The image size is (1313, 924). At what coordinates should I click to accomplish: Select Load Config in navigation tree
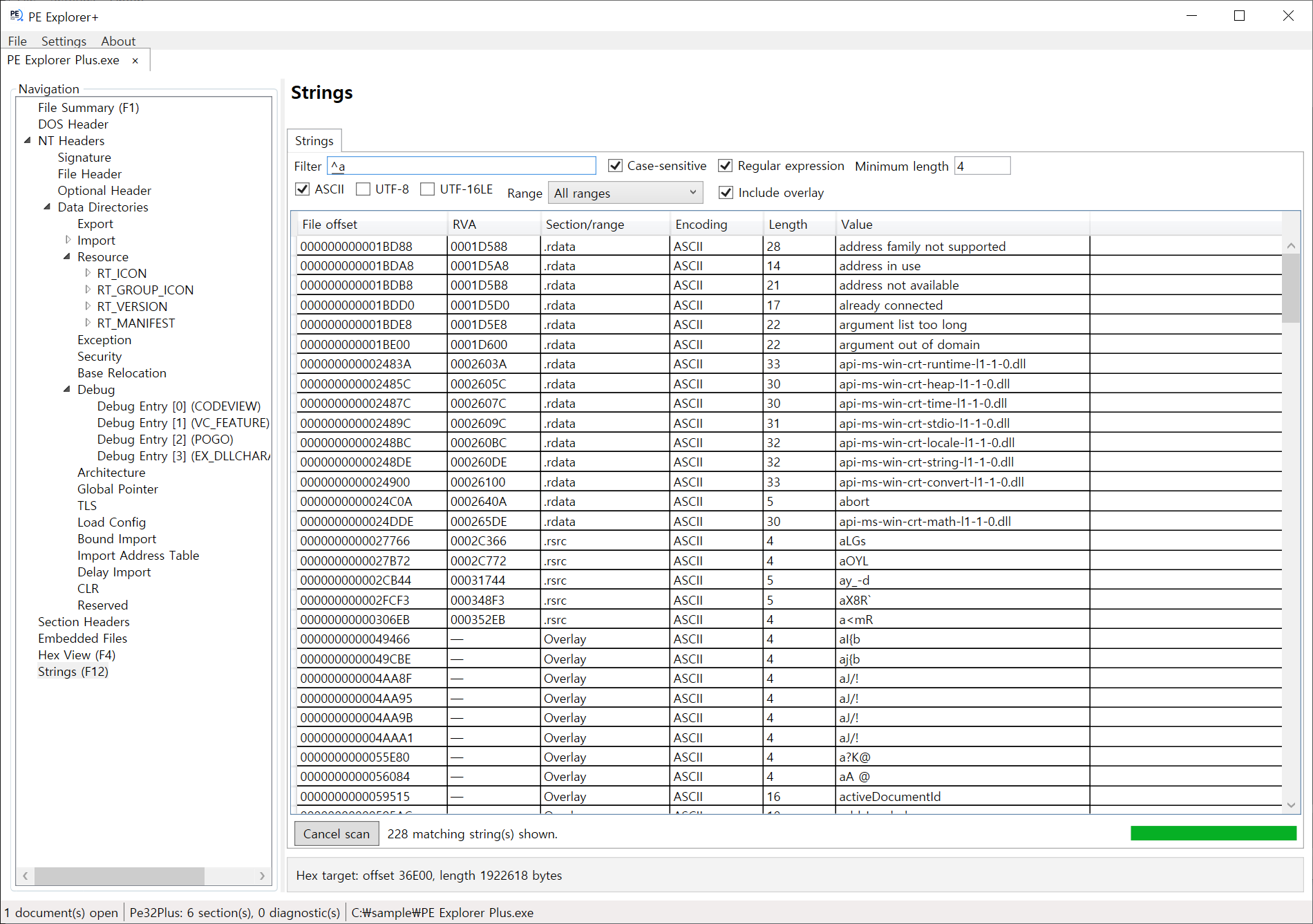pos(111,522)
